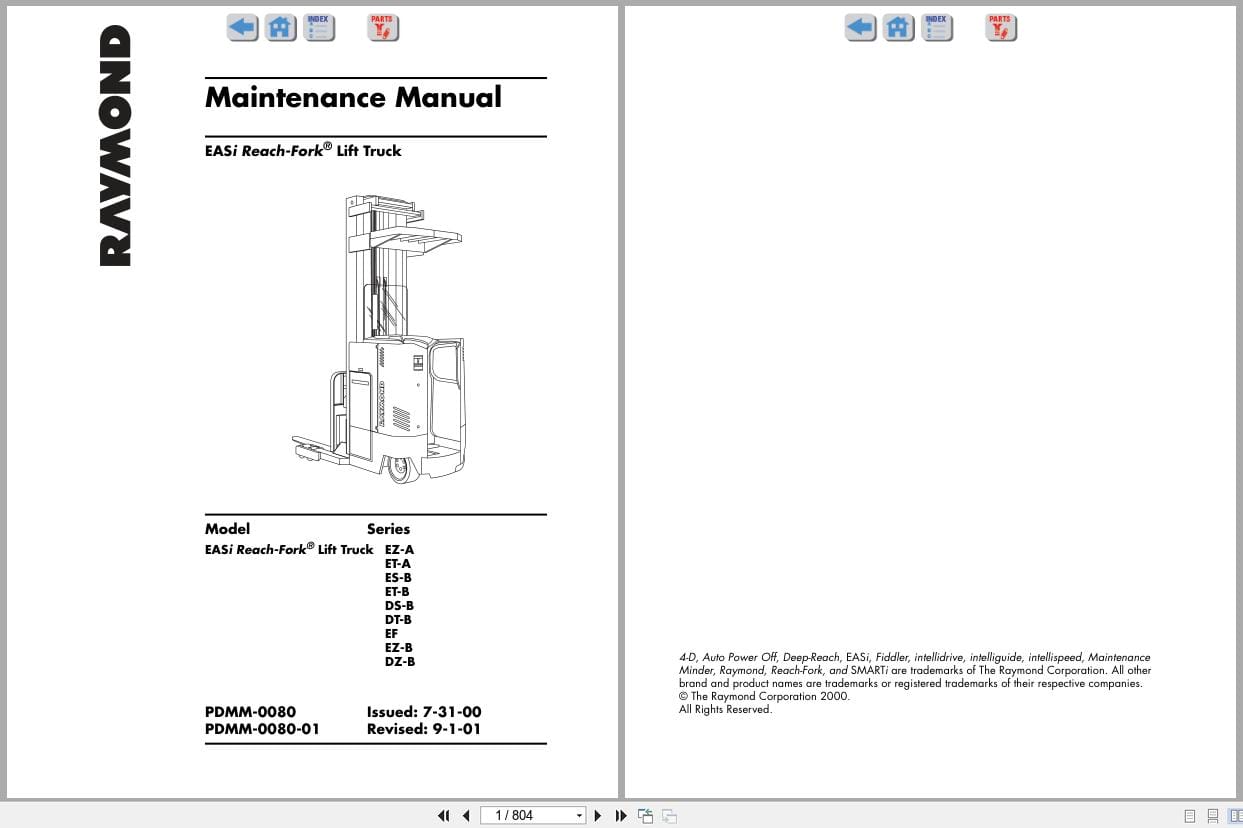Select two-page facing layout

click(1235, 816)
